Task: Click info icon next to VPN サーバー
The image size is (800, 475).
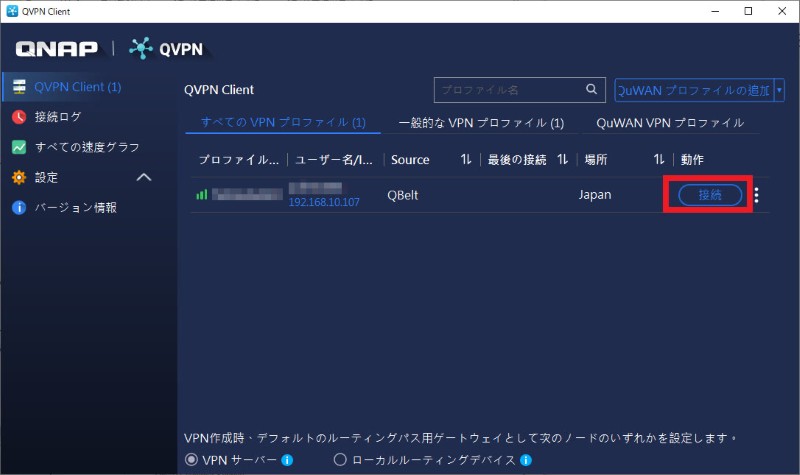Action: coord(287,460)
